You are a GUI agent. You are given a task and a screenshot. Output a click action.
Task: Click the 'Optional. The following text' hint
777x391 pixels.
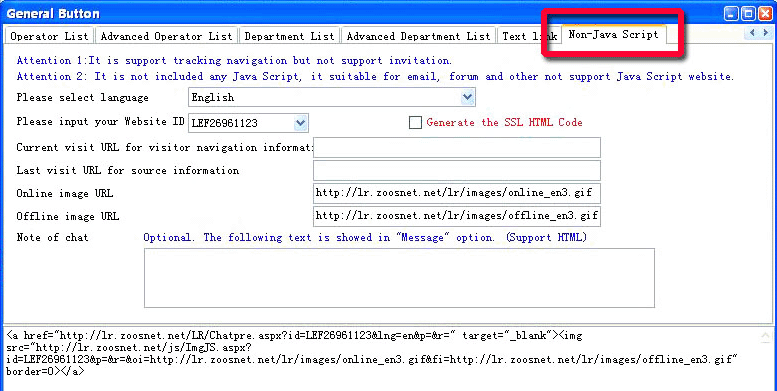point(365,237)
